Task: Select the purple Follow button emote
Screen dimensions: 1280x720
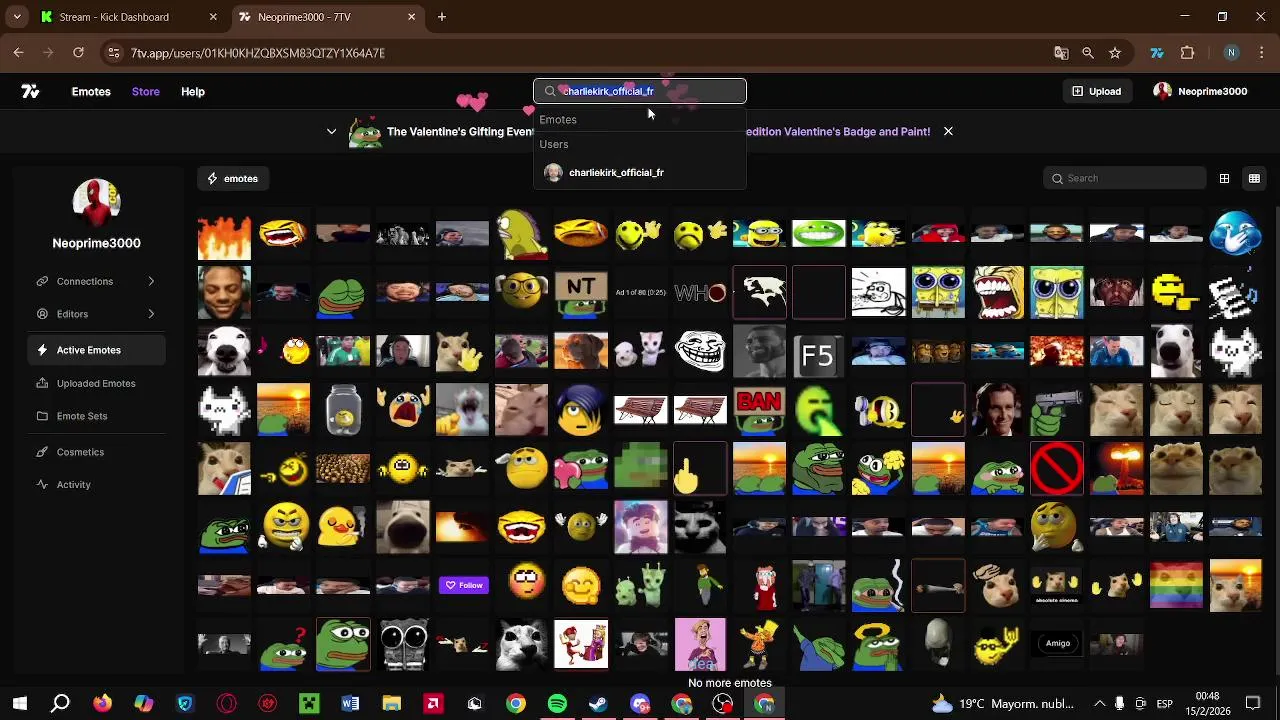Action: [x=462, y=585]
